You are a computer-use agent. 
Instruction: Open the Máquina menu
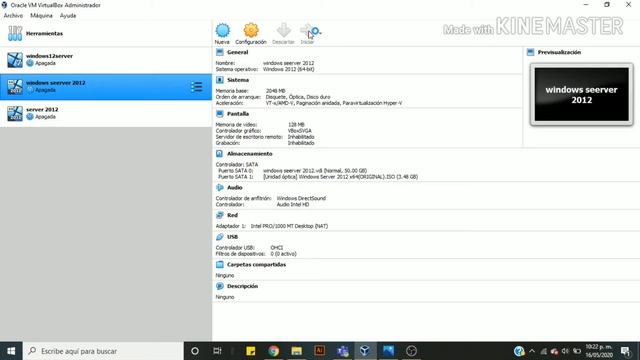pos(41,16)
